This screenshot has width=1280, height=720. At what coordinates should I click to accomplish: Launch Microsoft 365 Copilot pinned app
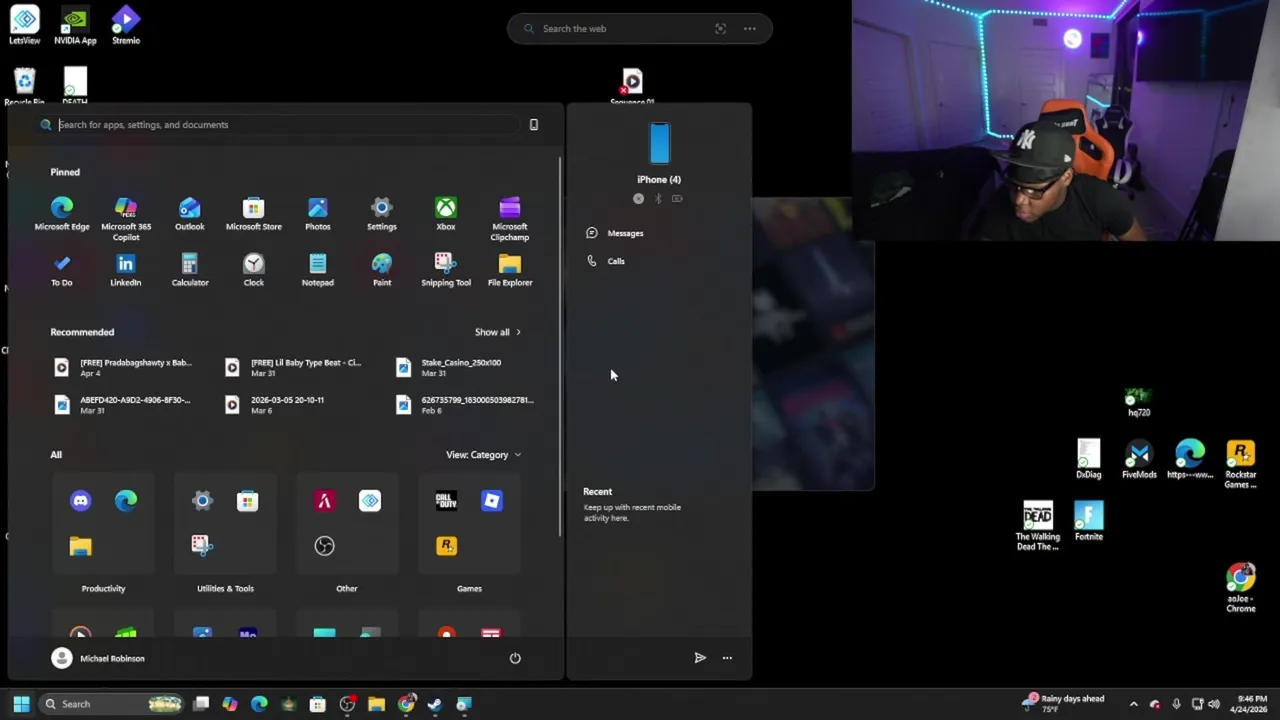click(x=126, y=219)
